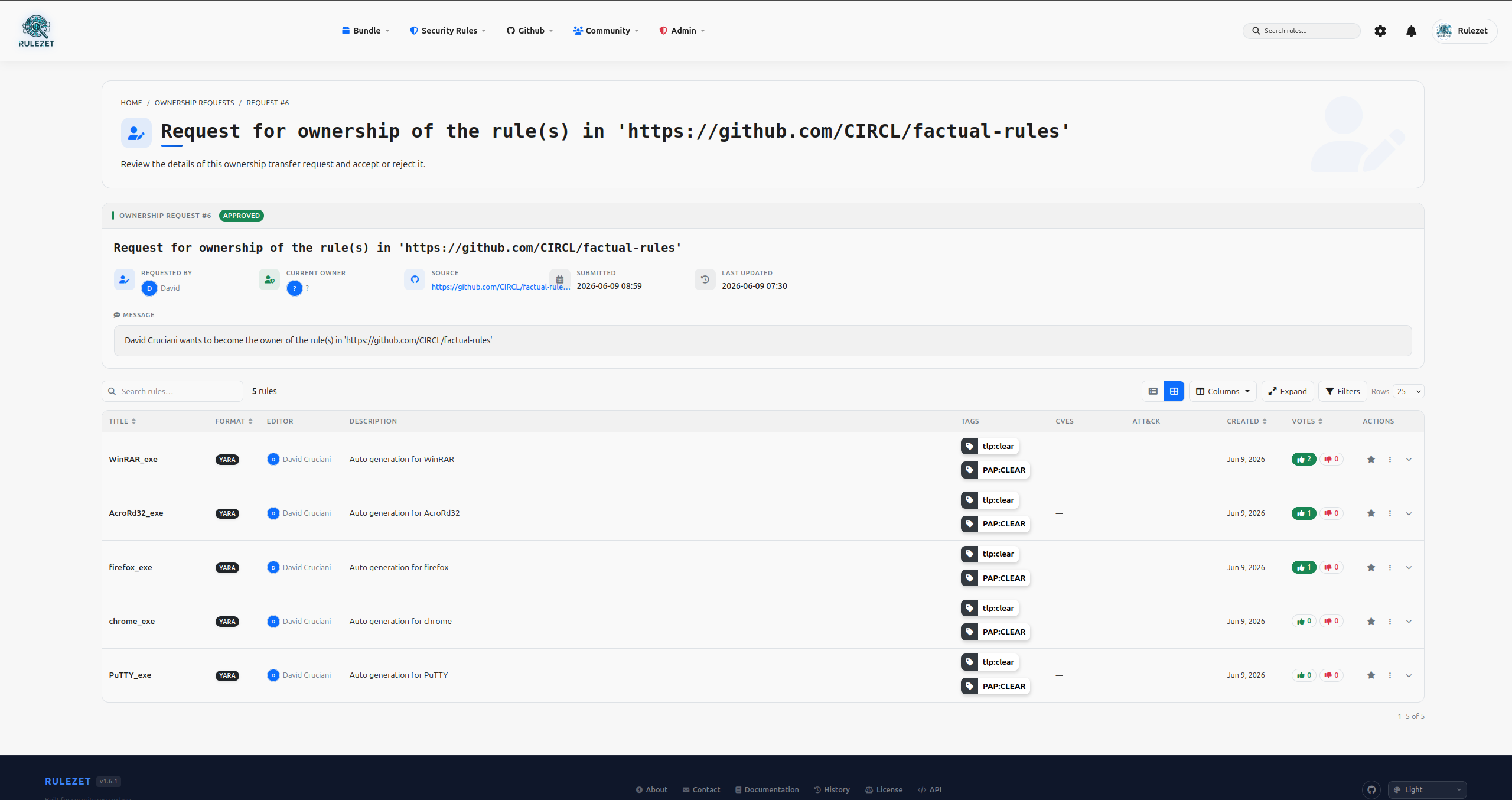Open the License footer link

point(884,789)
